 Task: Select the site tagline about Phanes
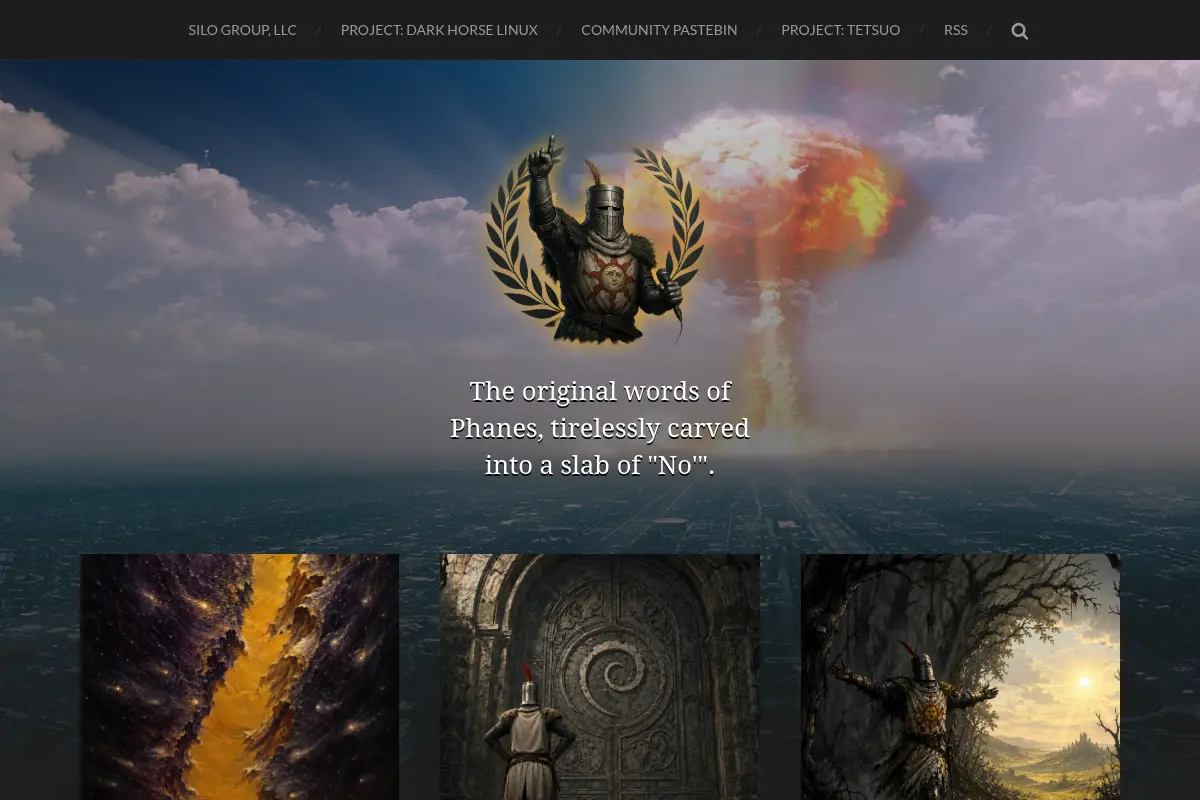600,428
